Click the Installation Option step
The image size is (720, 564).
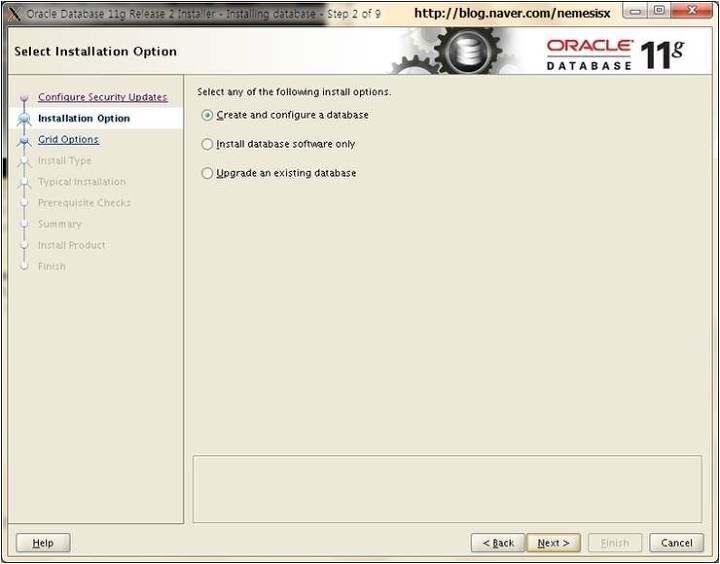pos(84,118)
